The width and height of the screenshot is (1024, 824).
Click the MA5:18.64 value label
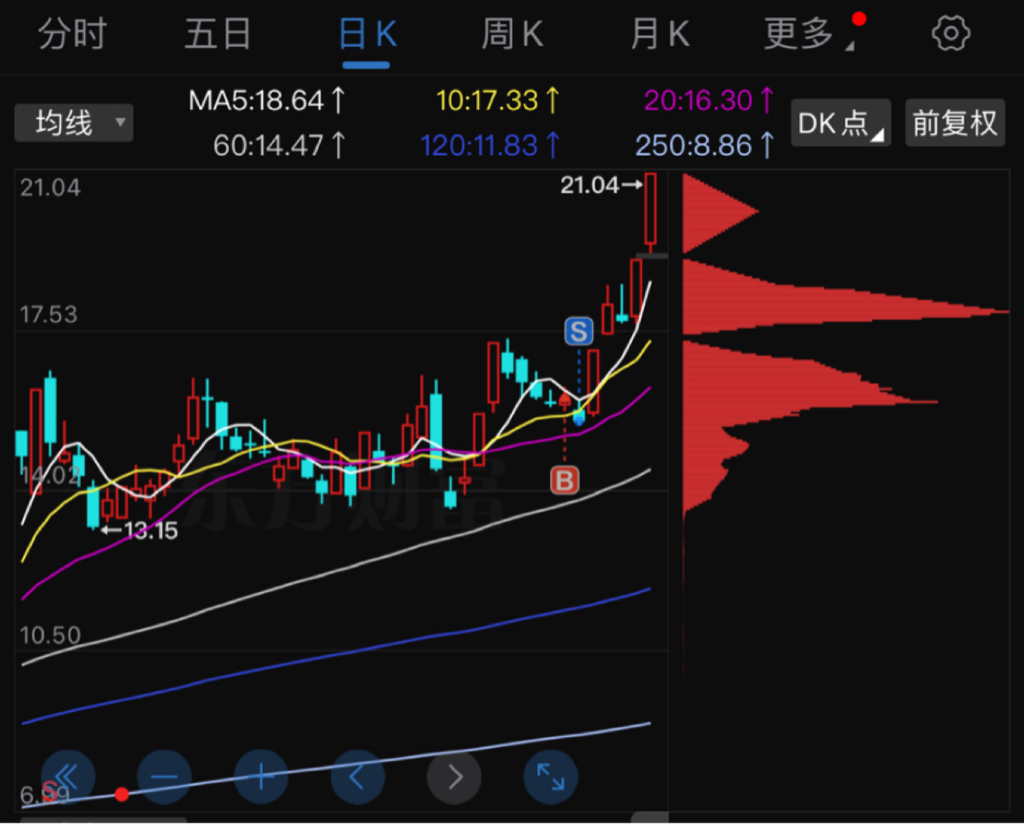(x=266, y=101)
